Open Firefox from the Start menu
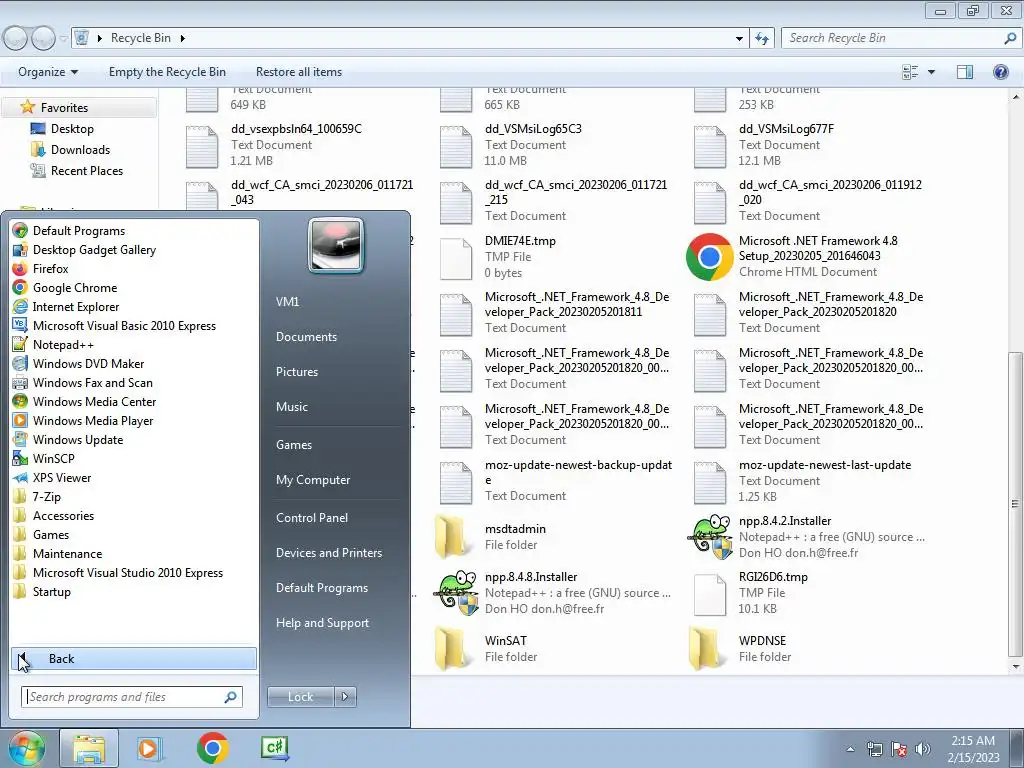 (x=40, y=268)
